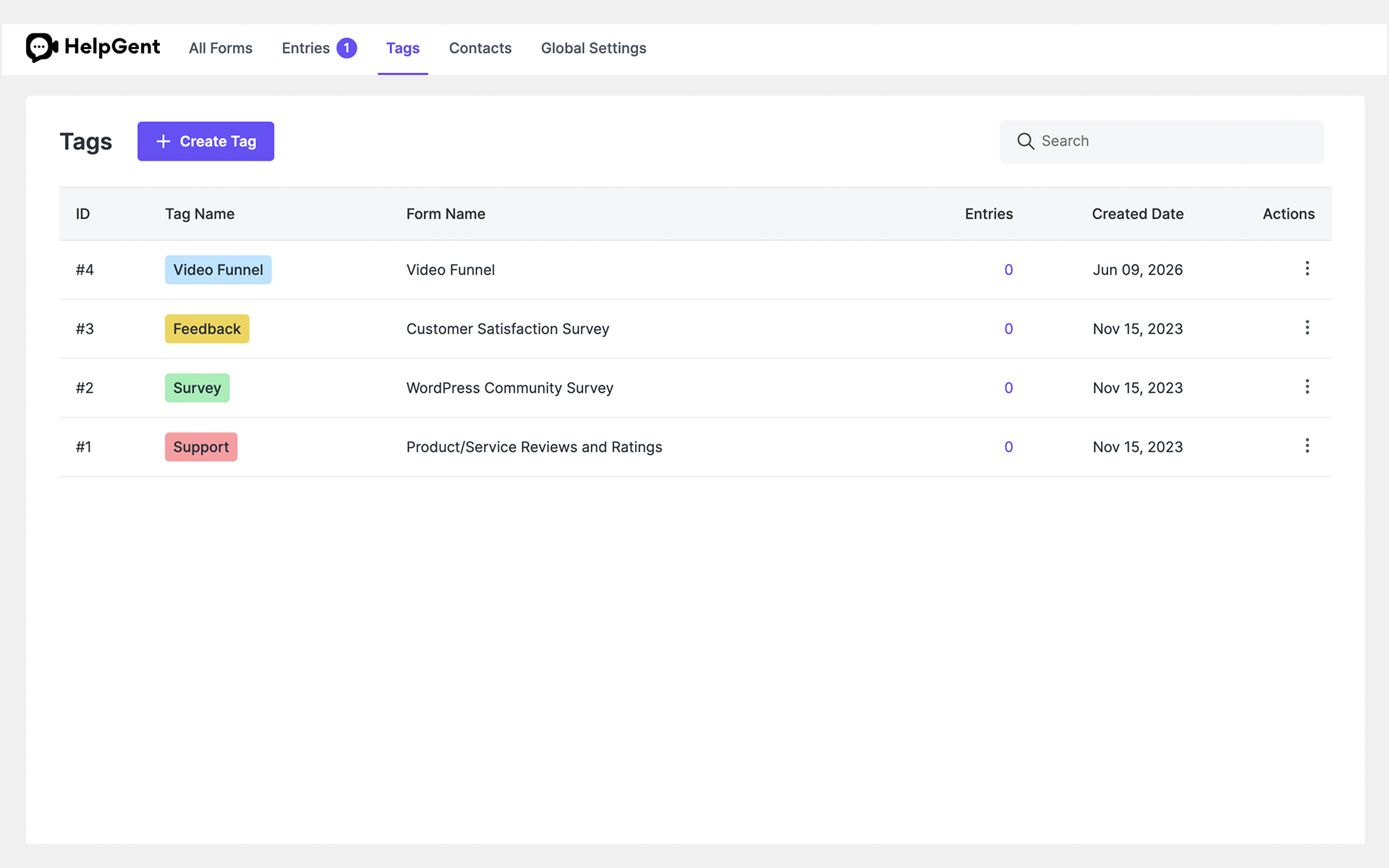Click the Support tag label

201,447
